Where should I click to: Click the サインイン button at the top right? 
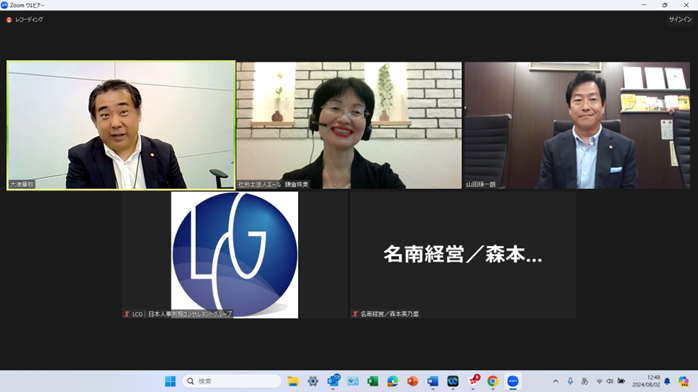point(680,20)
